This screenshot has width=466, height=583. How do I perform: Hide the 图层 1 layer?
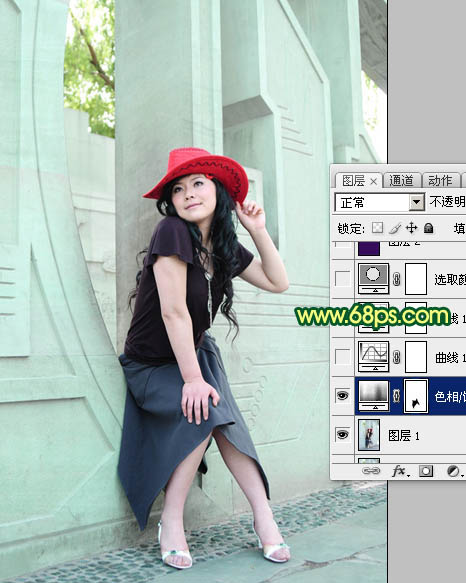tap(342, 434)
